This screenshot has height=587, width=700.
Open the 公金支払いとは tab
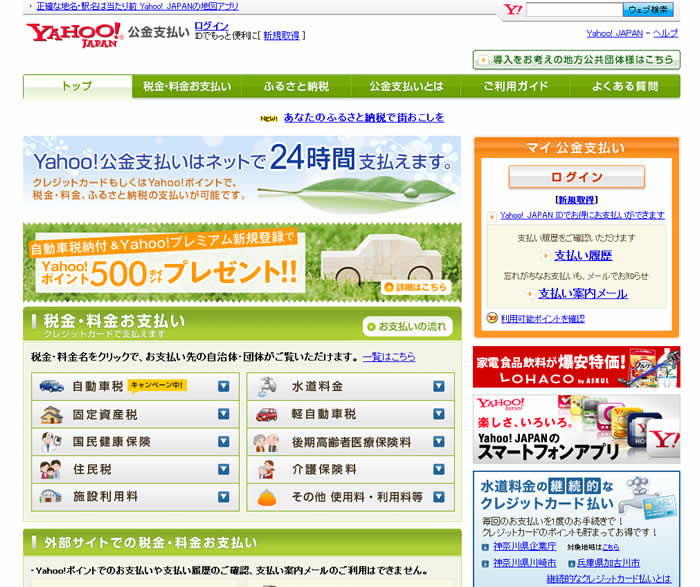point(406,86)
